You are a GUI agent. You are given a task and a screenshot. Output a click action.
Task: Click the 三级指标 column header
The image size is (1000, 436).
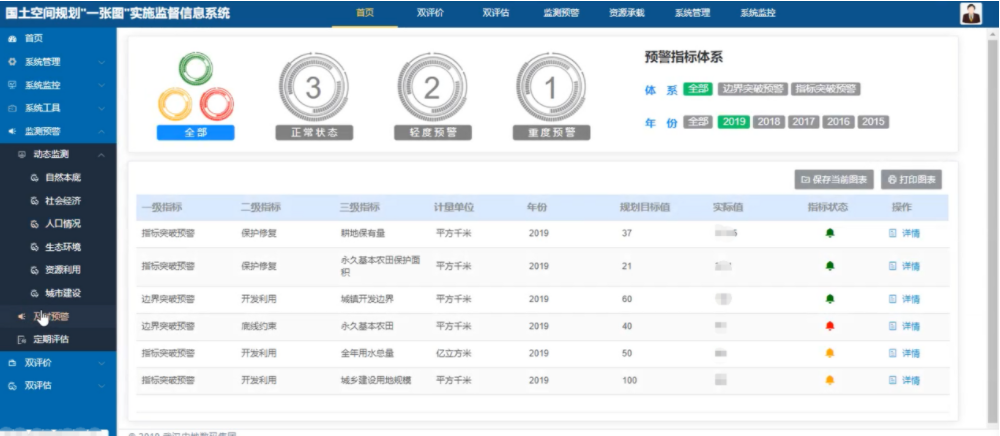[x=360, y=208]
